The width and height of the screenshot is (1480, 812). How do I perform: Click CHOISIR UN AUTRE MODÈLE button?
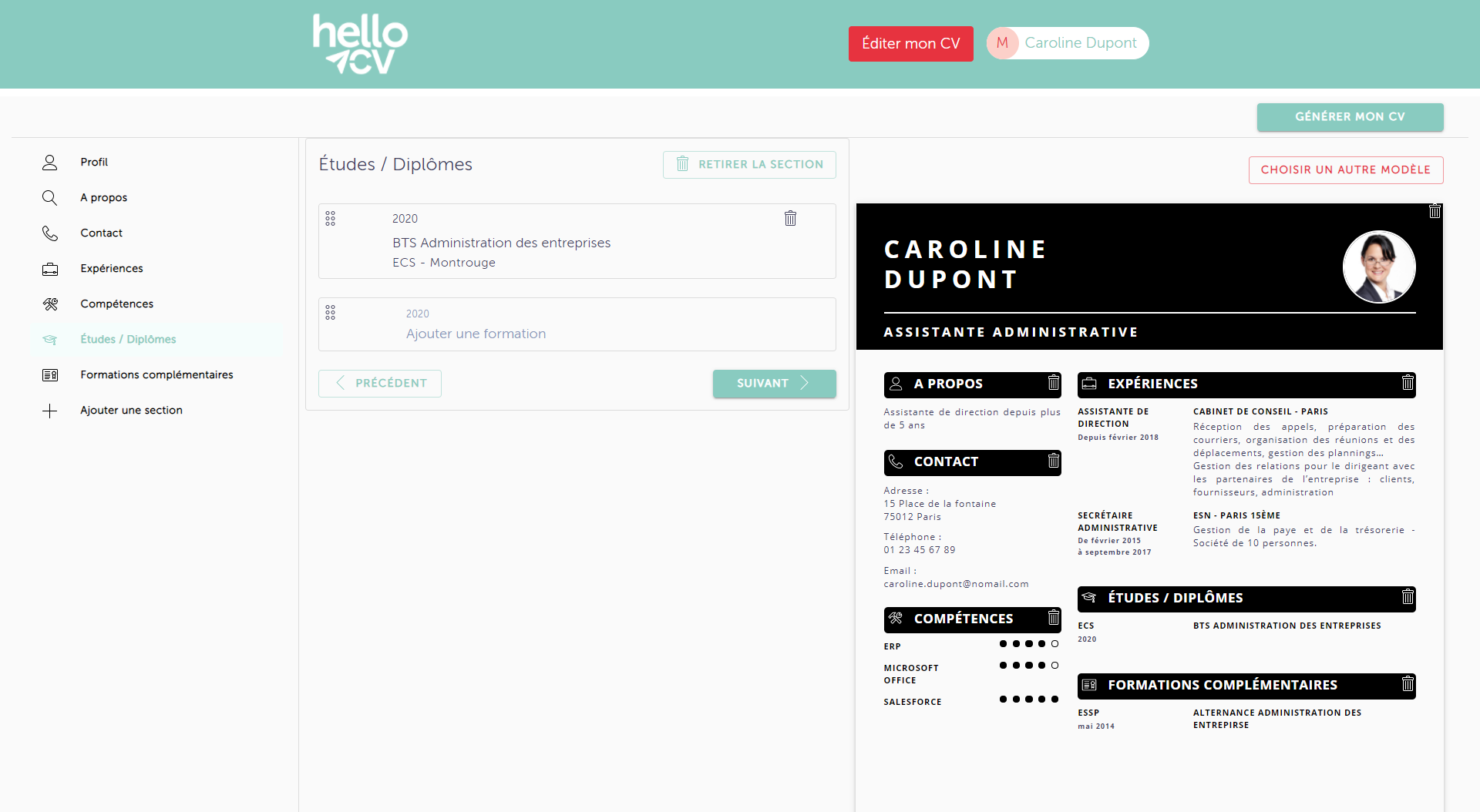1346,170
